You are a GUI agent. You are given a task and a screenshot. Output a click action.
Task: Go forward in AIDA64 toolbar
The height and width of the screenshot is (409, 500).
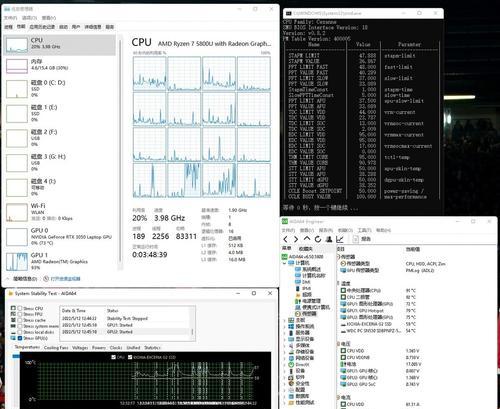click(296, 239)
